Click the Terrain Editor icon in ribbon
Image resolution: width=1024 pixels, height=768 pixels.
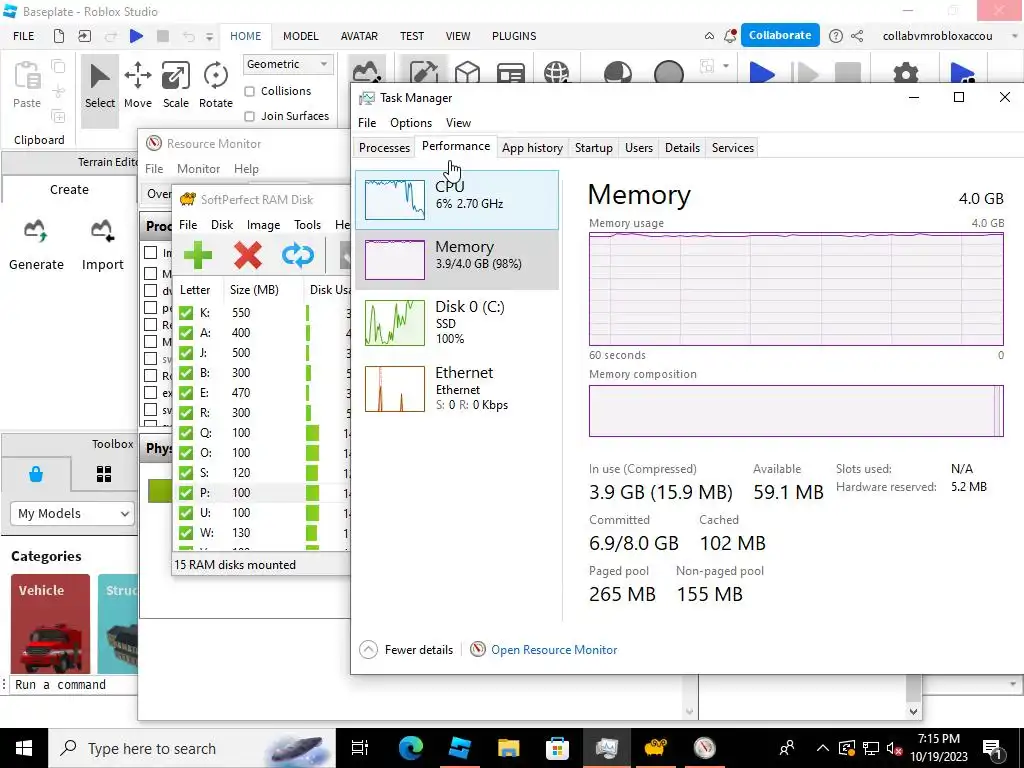(x=366, y=72)
